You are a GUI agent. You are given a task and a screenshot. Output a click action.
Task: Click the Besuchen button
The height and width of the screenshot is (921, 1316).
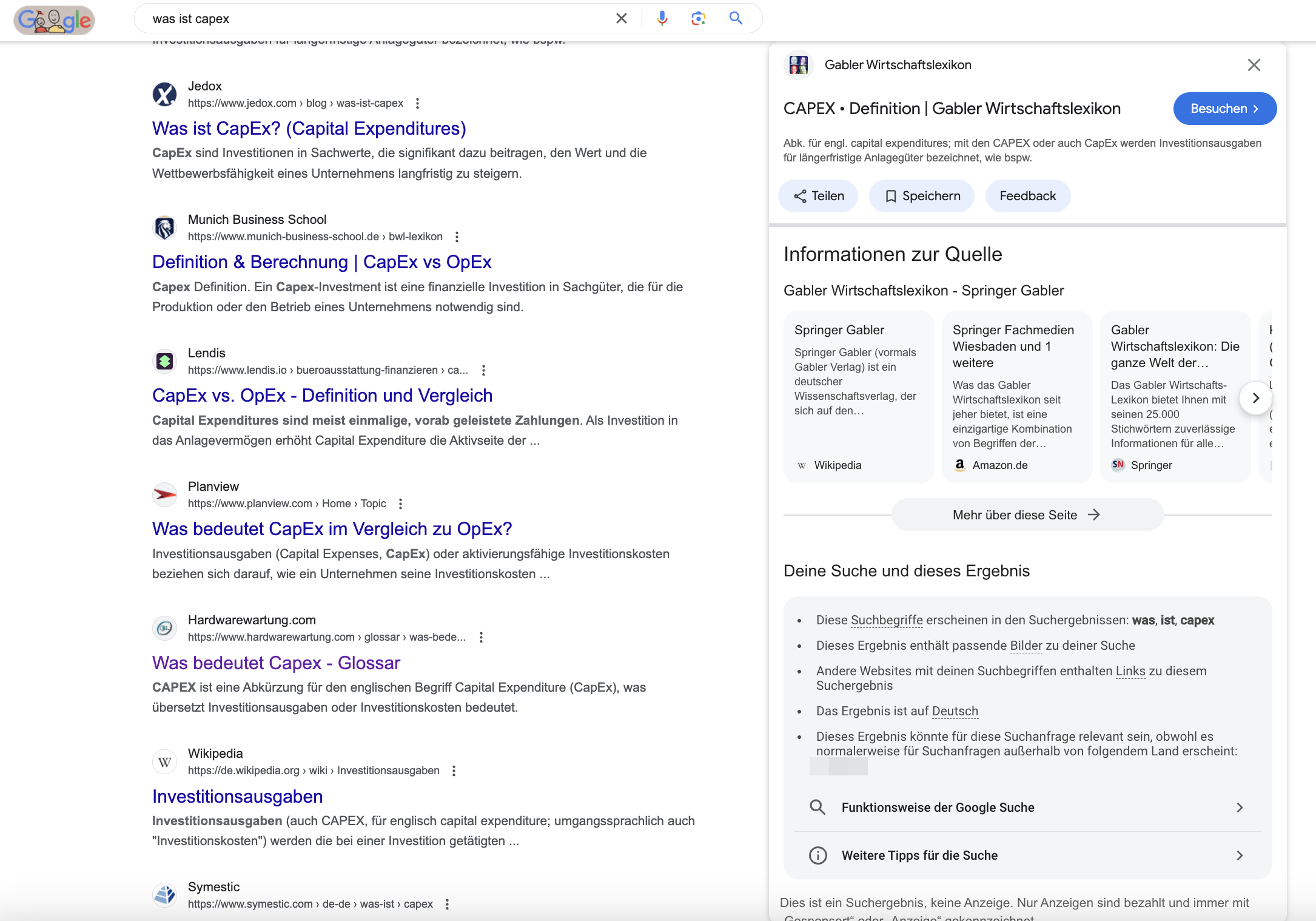pyautogui.click(x=1224, y=109)
